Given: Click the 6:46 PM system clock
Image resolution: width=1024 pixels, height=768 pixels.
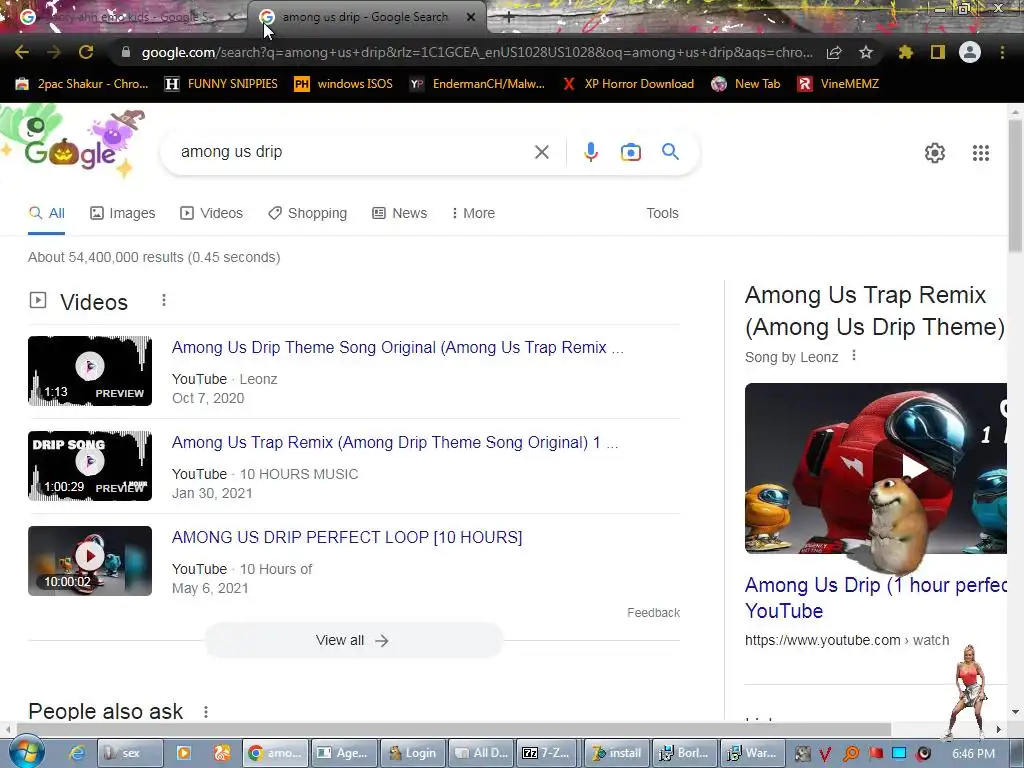Looking at the screenshot, I should click(x=973, y=753).
